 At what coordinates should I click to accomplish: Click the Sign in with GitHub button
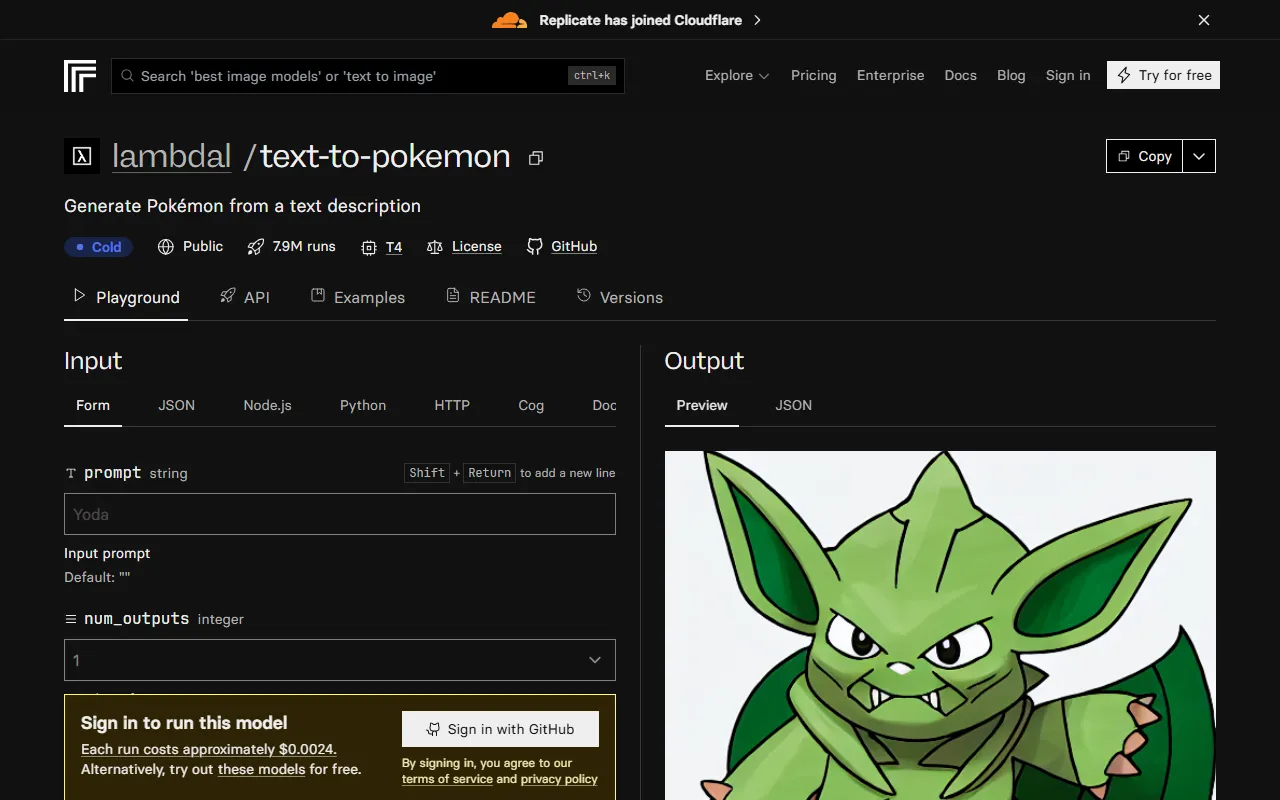point(500,729)
